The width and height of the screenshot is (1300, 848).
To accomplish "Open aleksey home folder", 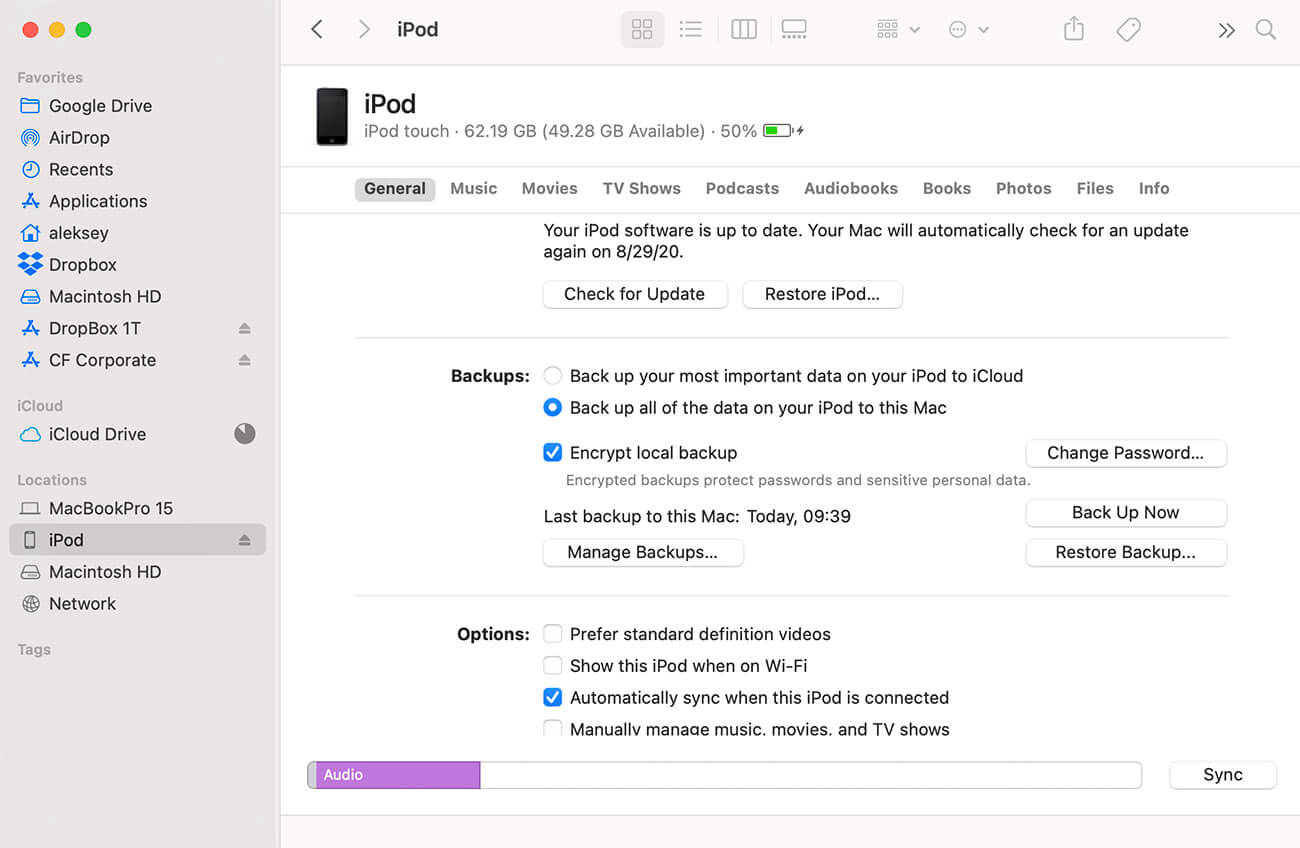I will [x=78, y=233].
